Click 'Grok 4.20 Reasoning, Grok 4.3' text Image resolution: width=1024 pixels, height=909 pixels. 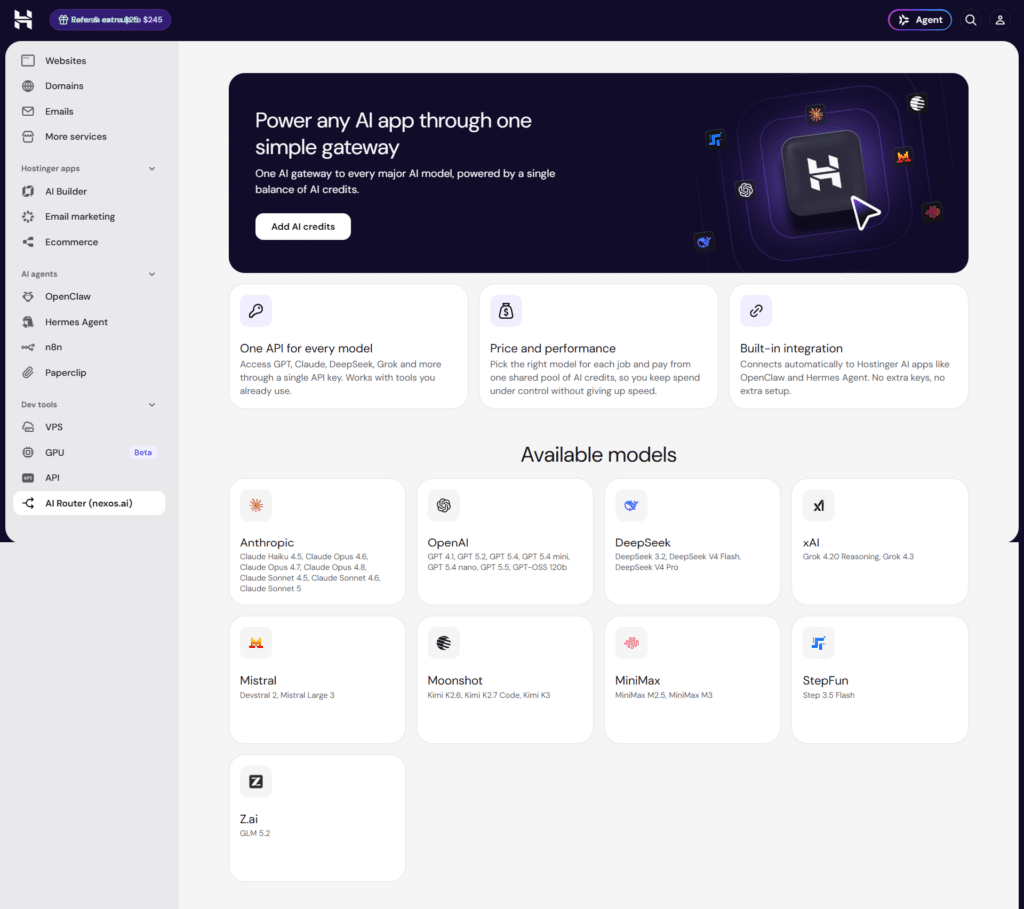(x=858, y=557)
